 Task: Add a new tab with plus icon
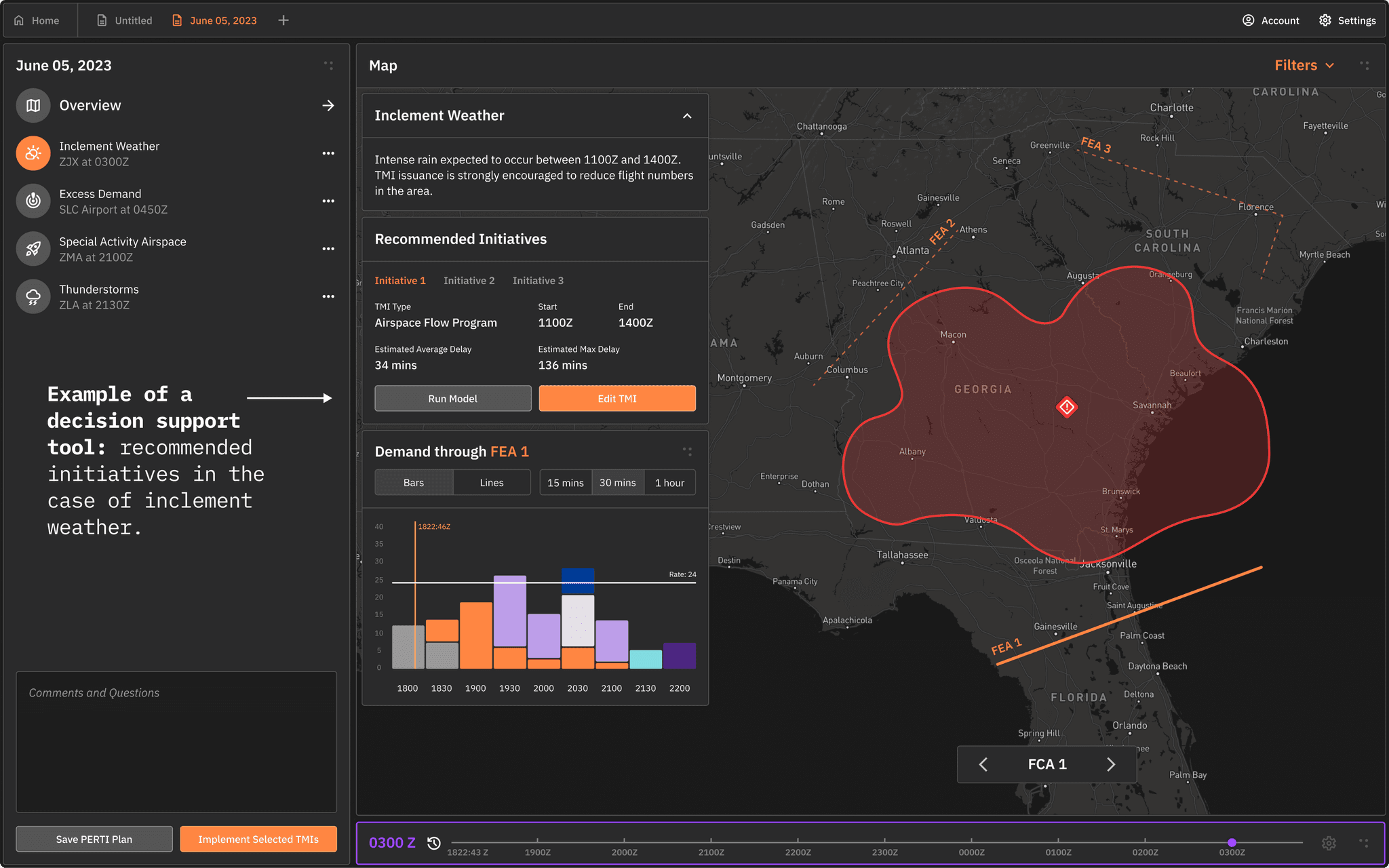[x=283, y=20]
